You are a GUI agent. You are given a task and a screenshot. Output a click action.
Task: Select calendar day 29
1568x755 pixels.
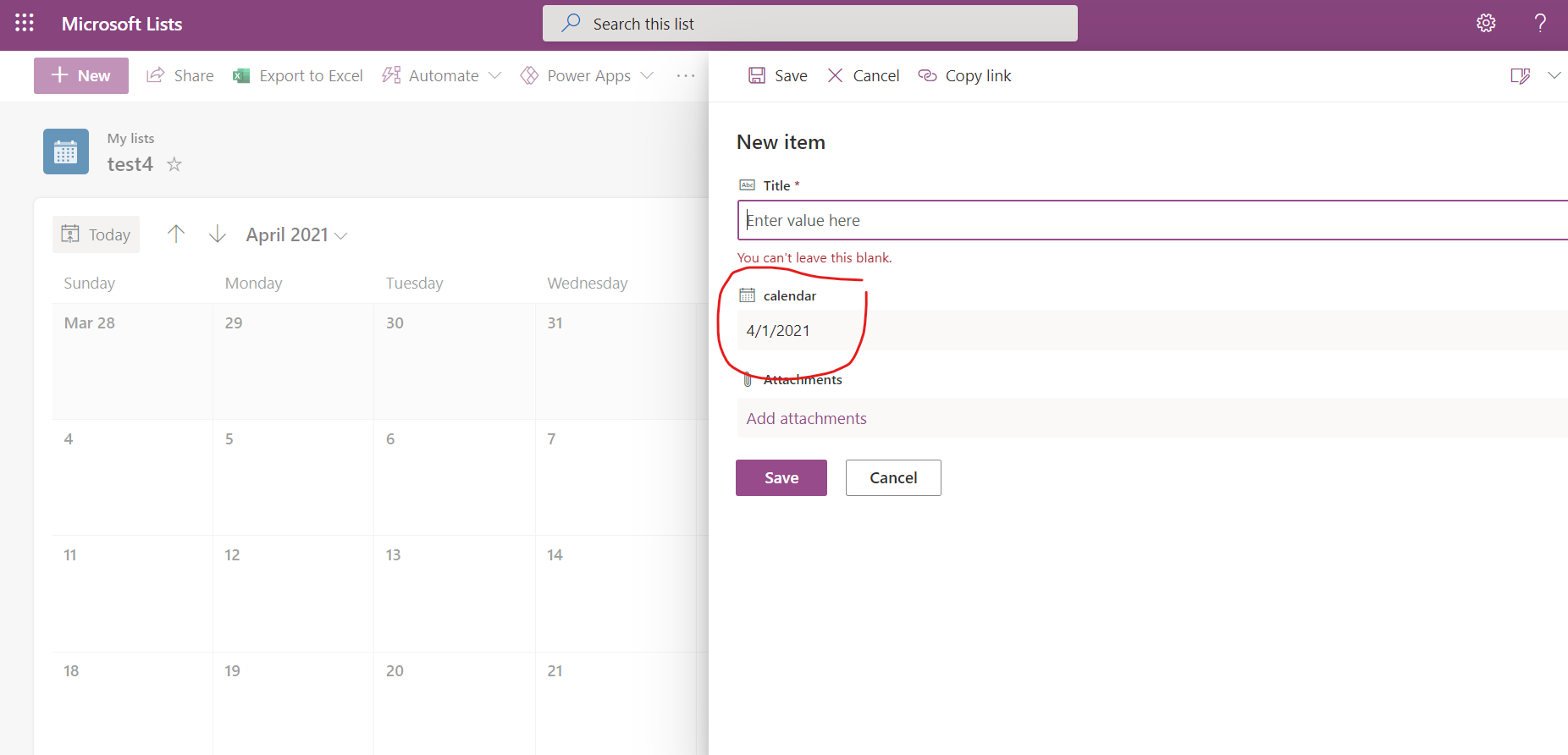[293, 361]
